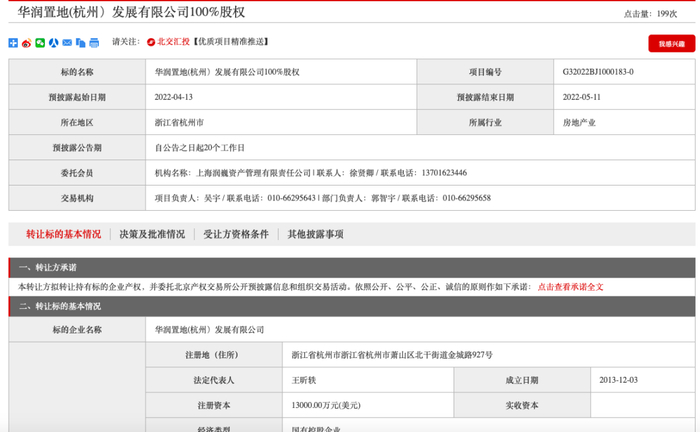The width and height of the screenshot is (700, 432).
Task: Select the 预披露公告期 label cell
Action: pos(77,148)
